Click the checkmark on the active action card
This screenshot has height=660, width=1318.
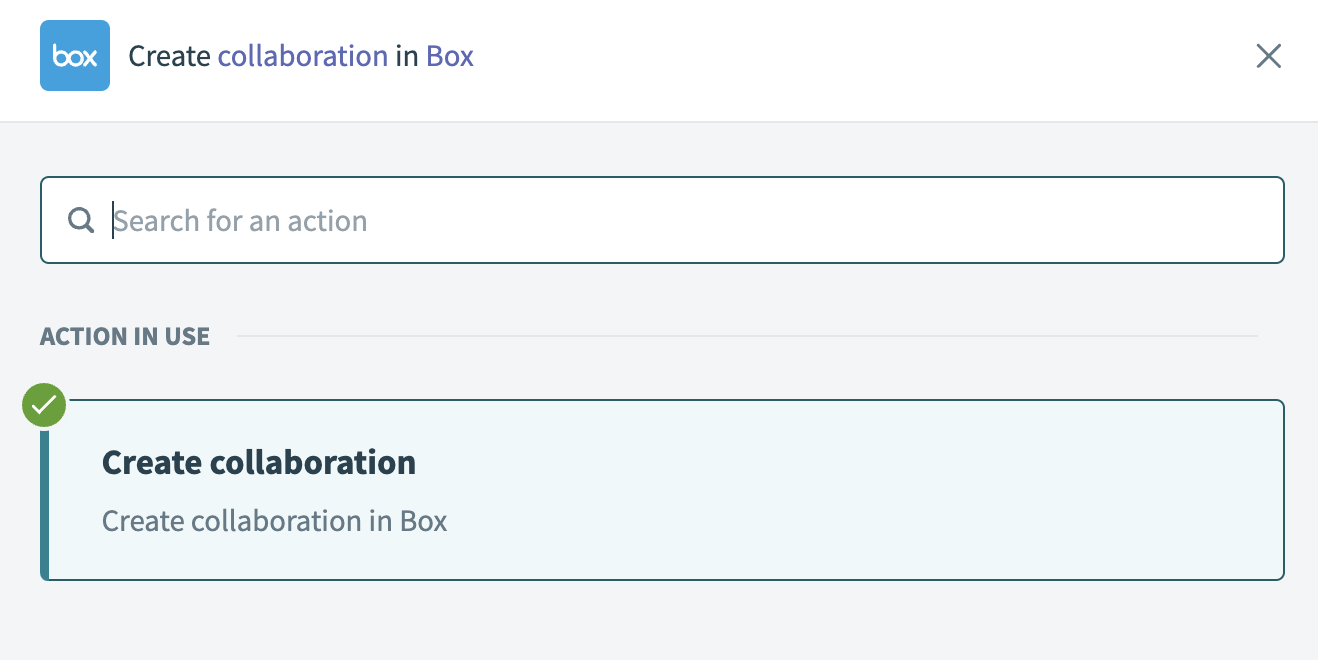tap(43, 404)
